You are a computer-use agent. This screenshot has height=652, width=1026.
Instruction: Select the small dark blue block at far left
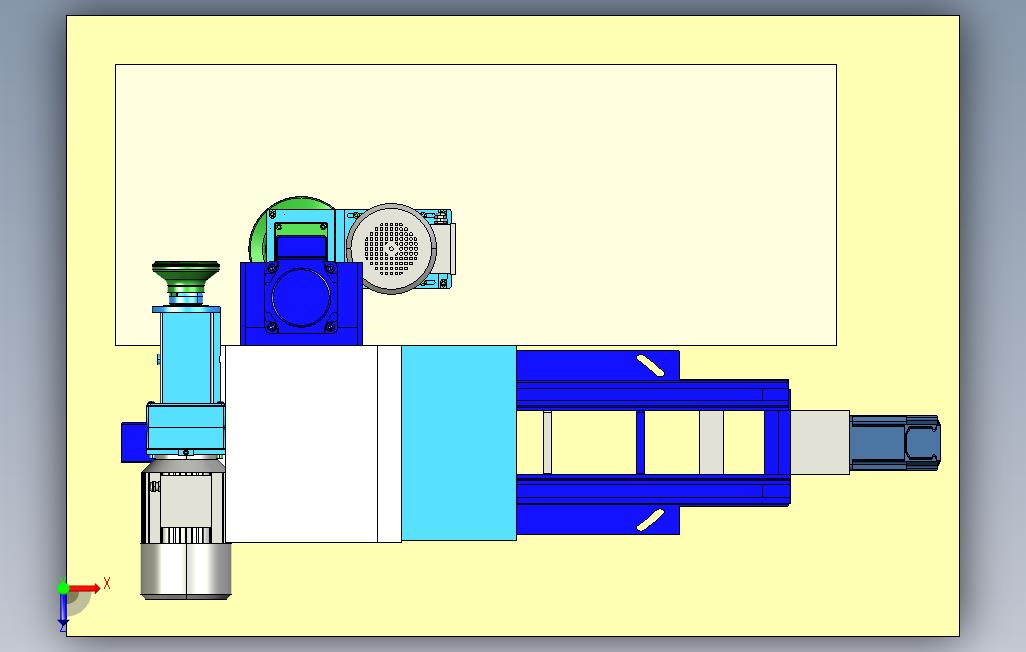133,443
